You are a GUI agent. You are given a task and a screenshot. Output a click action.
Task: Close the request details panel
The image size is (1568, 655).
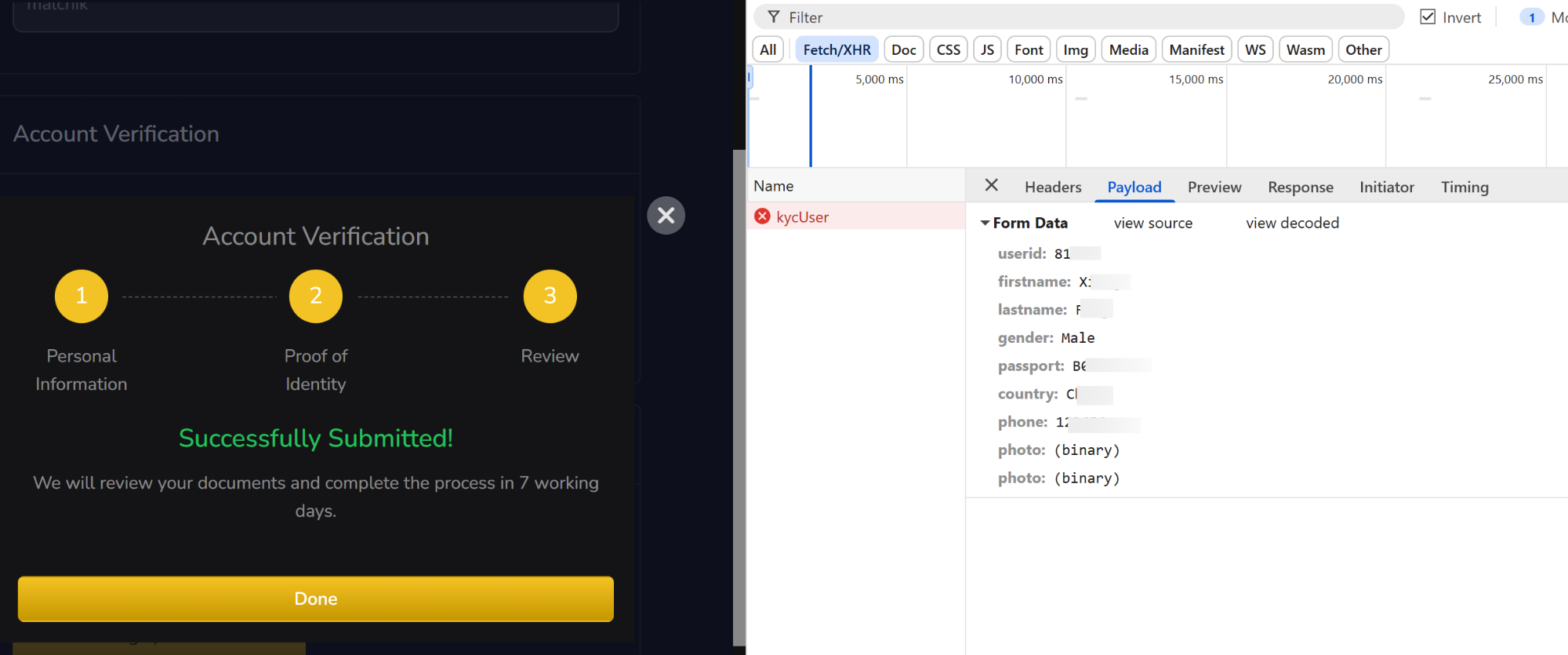pos(991,185)
